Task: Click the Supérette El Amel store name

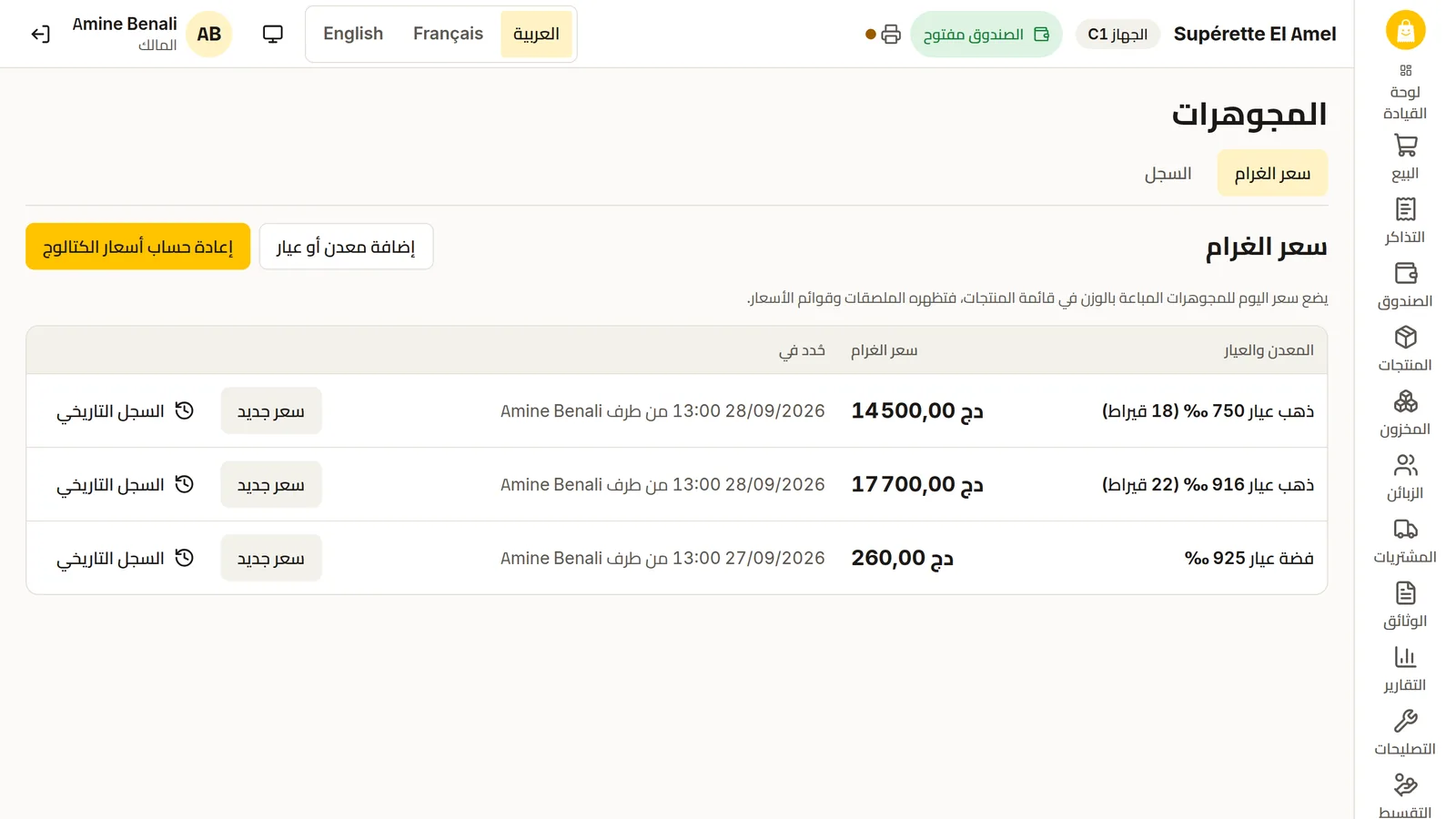Action: (x=1255, y=34)
